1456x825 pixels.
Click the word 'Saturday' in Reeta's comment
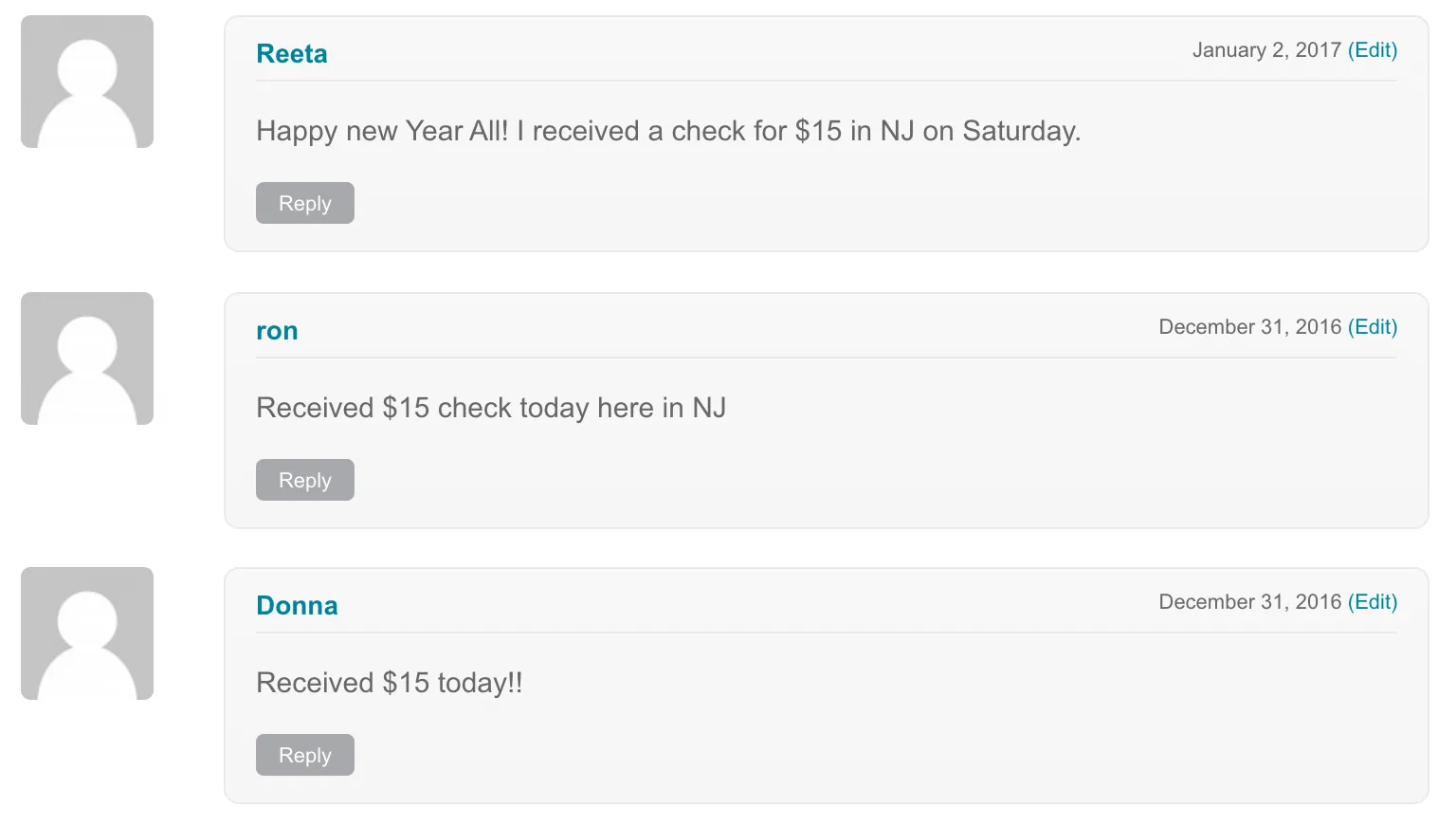1019,131
